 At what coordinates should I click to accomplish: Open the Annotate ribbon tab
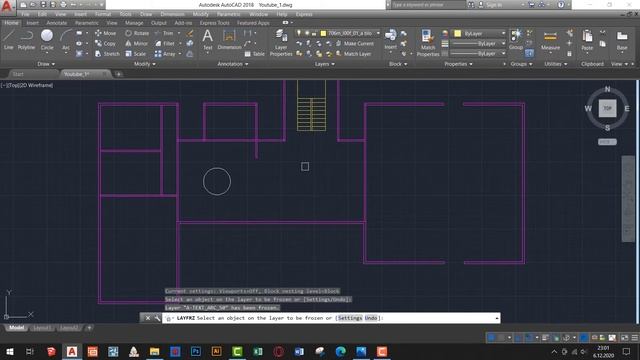click(x=56, y=23)
